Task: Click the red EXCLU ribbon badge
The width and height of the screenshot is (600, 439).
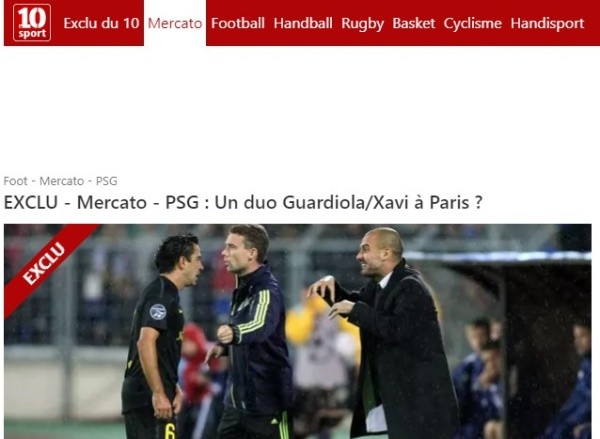Action: [44, 264]
